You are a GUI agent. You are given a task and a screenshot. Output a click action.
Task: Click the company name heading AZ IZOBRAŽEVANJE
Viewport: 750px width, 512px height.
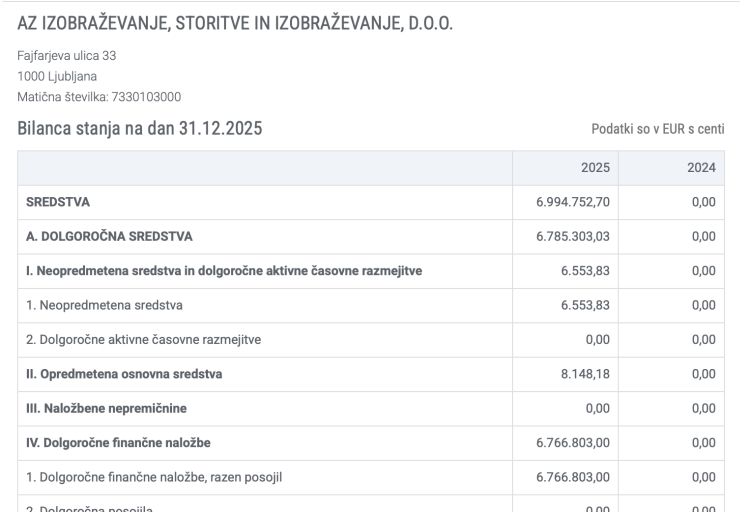coord(235,23)
